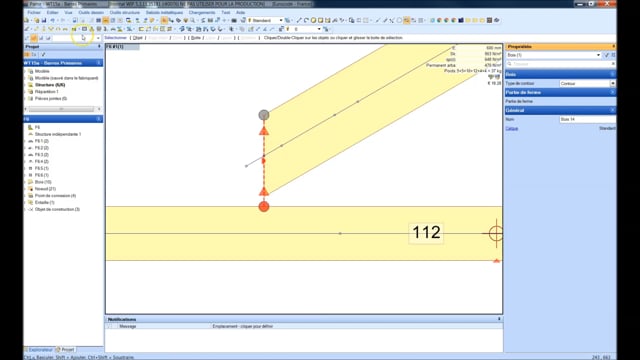The image size is (640, 360).
Task: Expand the Bois (10) tree node
Action: coord(25,182)
